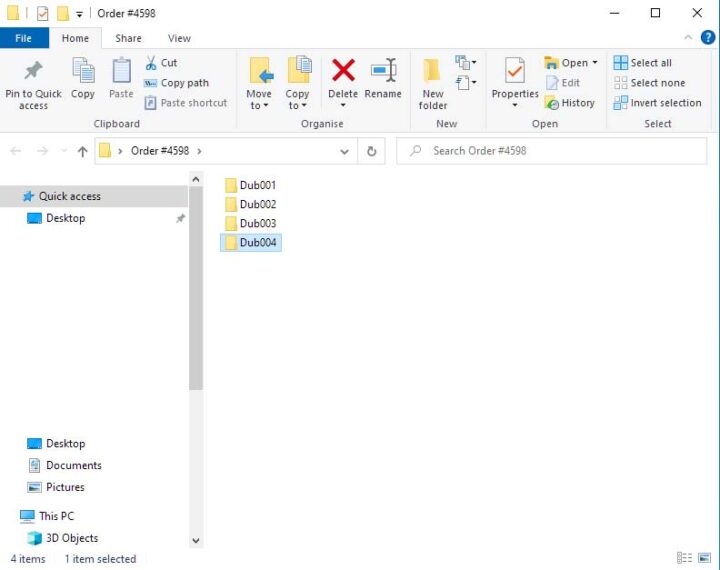Expand the Move to dropdown

click(259, 100)
